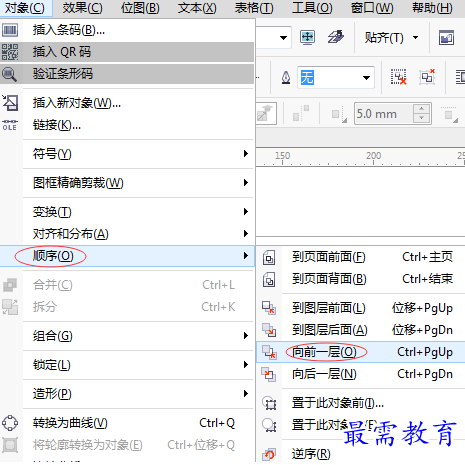
Task: Click the barcode icon beside 插入条码
Action: [10, 30]
